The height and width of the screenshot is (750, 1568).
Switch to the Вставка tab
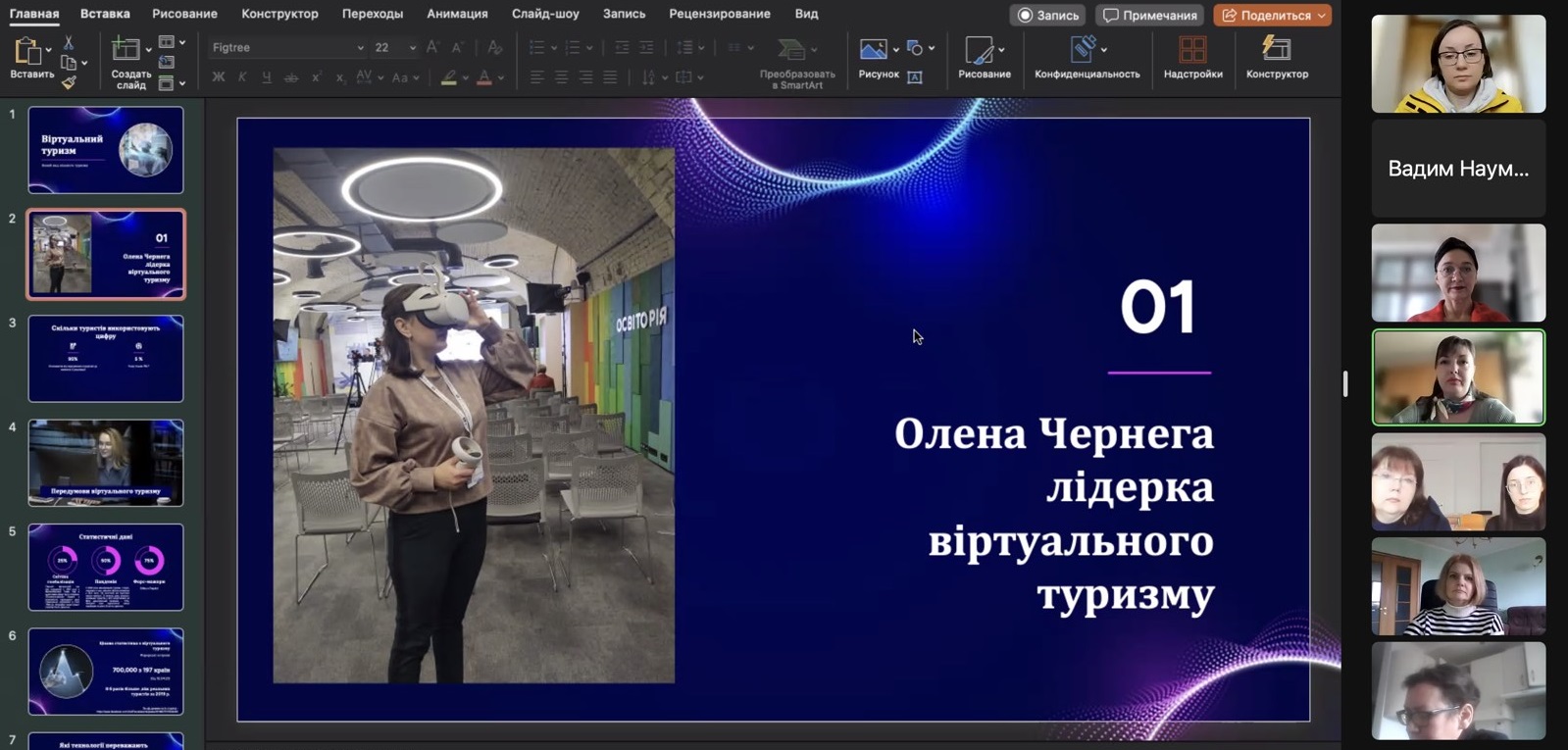tap(105, 14)
